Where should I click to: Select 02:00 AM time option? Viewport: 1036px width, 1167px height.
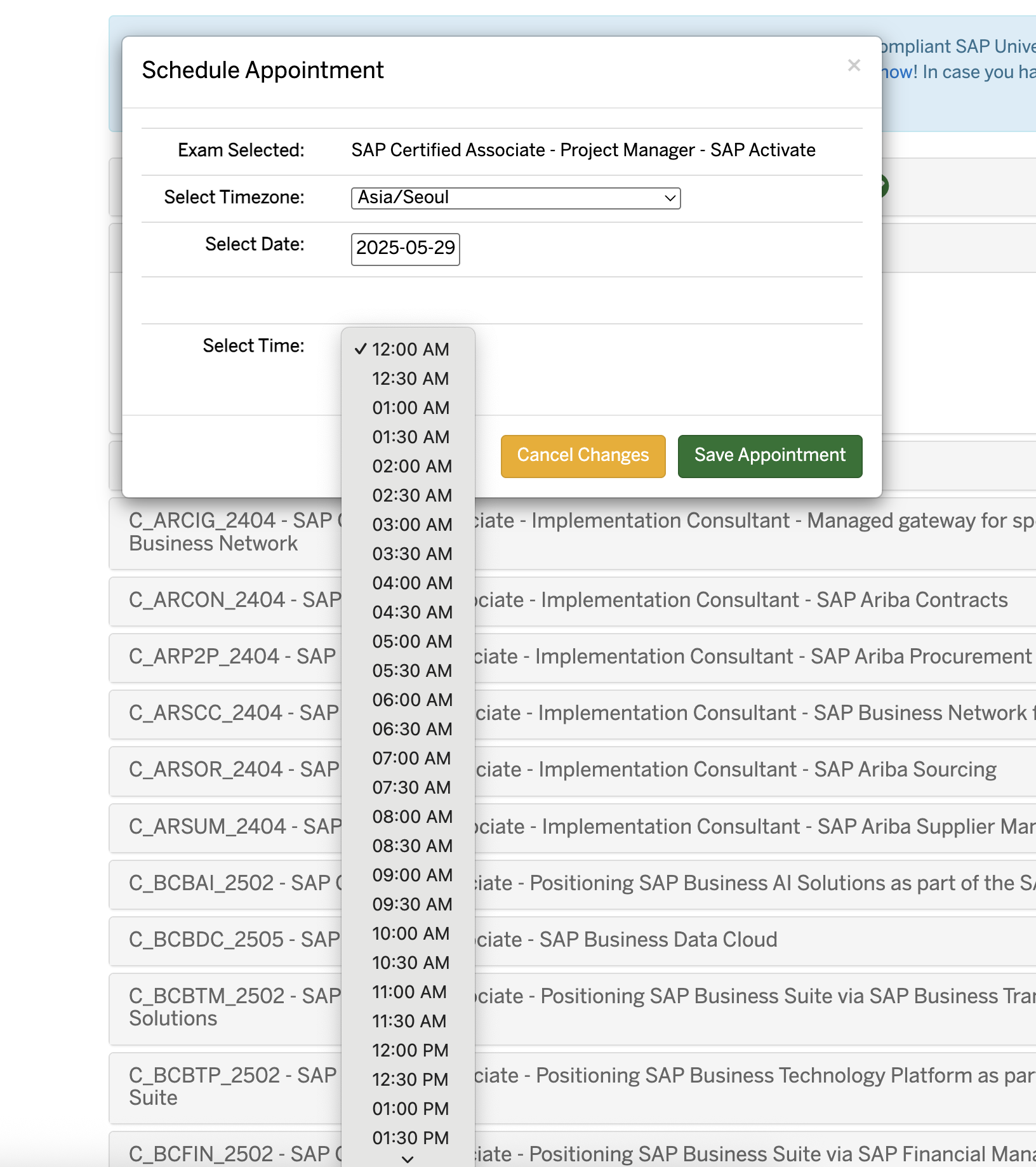click(408, 466)
